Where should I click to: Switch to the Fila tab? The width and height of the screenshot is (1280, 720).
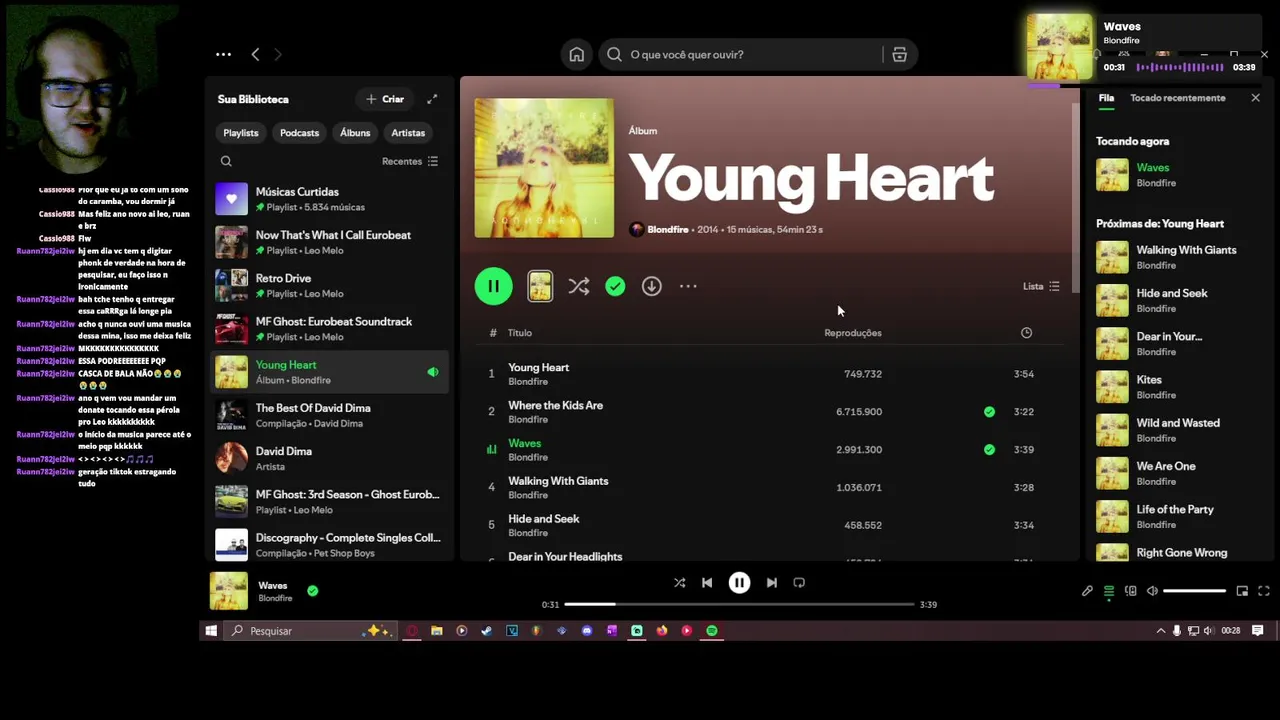pos(1106,98)
